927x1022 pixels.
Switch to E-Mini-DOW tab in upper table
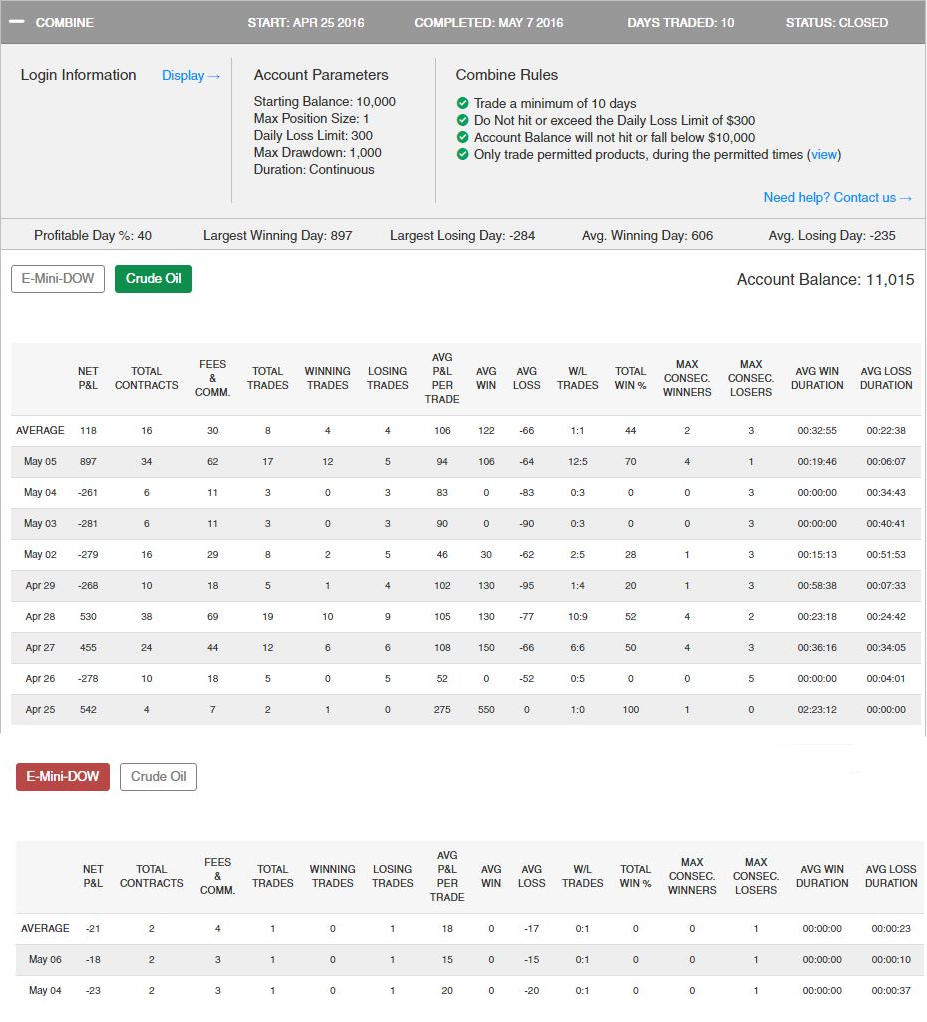click(x=58, y=278)
